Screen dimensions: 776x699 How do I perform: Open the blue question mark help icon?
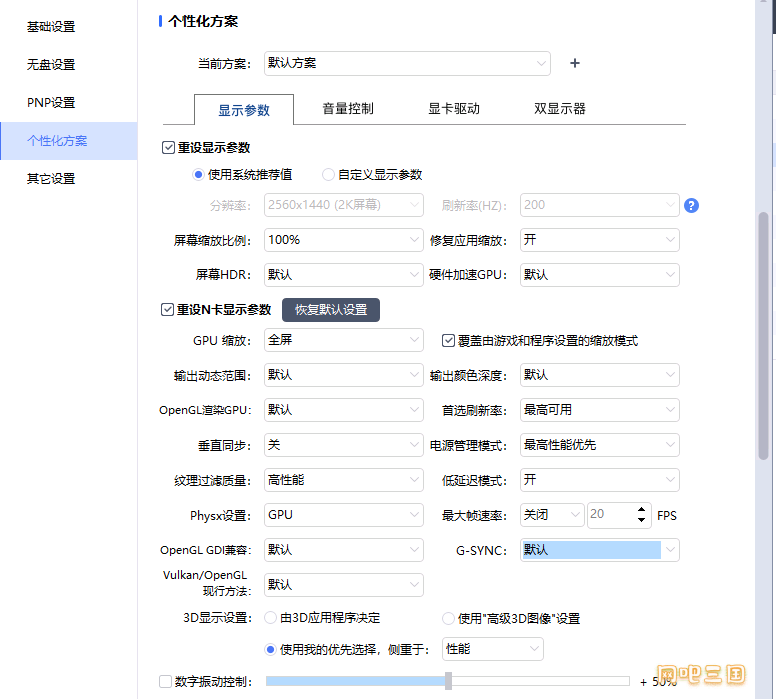tap(691, 205)
